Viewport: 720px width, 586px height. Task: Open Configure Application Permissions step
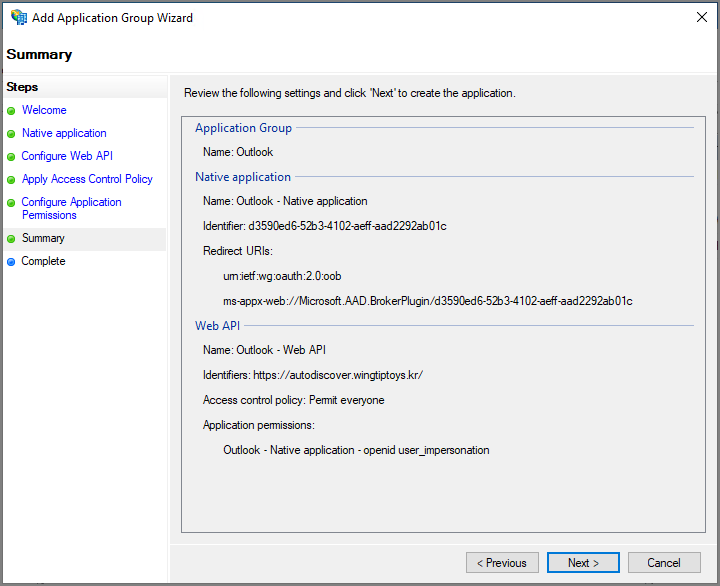(x=72, y=208)
